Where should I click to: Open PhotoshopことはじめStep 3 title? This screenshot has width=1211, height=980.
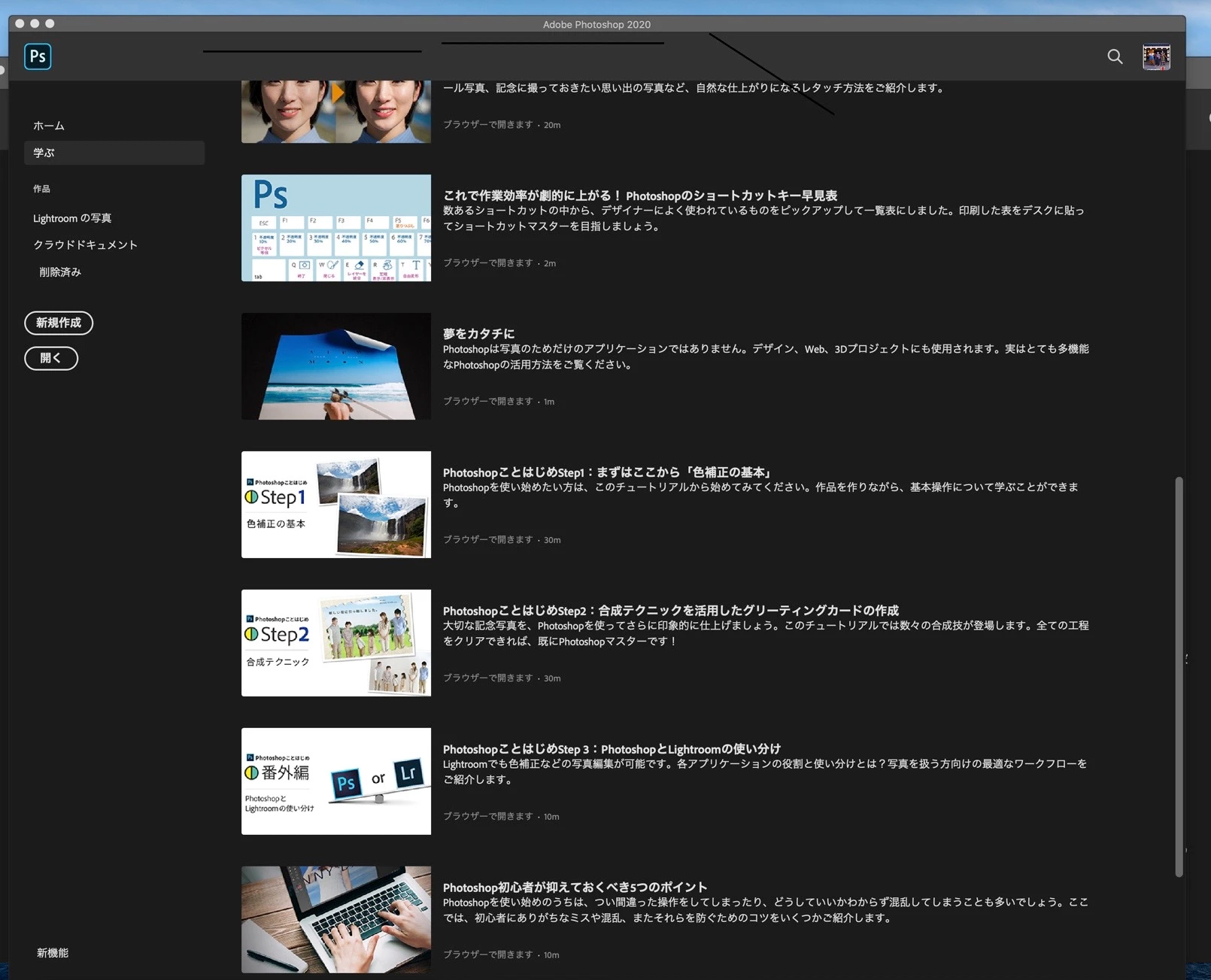612,749
